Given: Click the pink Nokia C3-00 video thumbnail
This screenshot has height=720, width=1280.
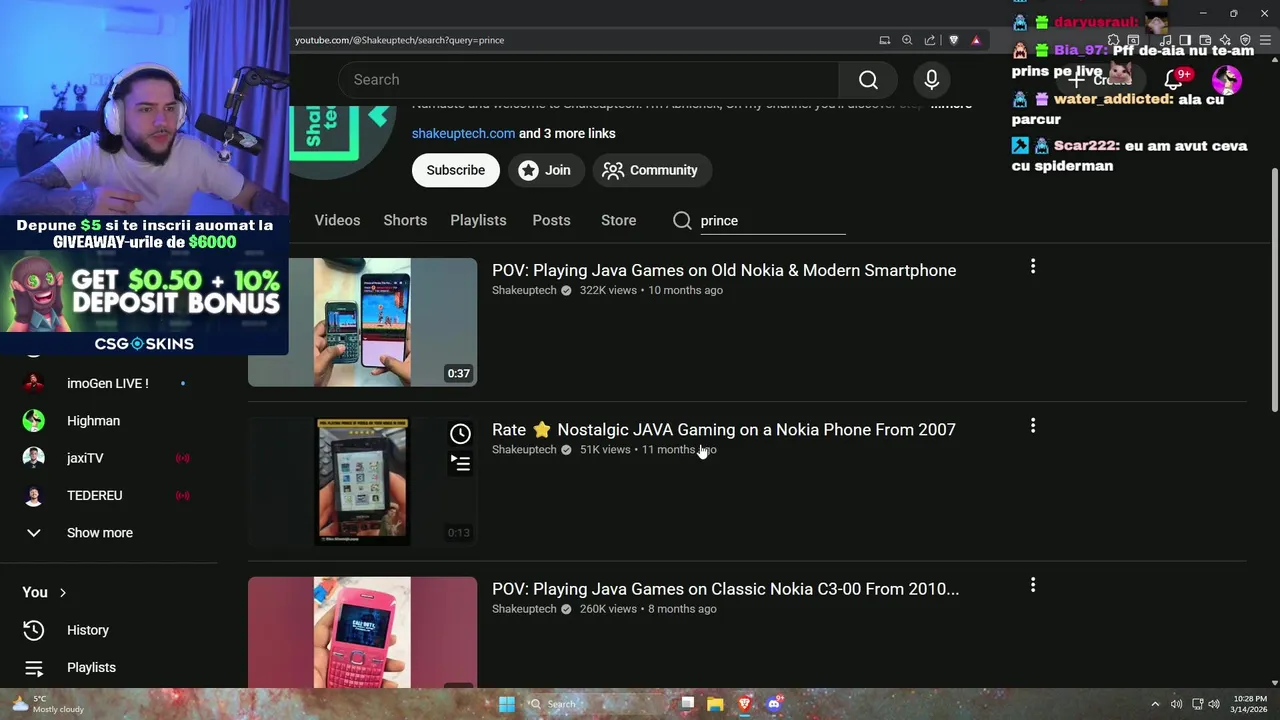Looking at the screenshot, I should (362, 632).
